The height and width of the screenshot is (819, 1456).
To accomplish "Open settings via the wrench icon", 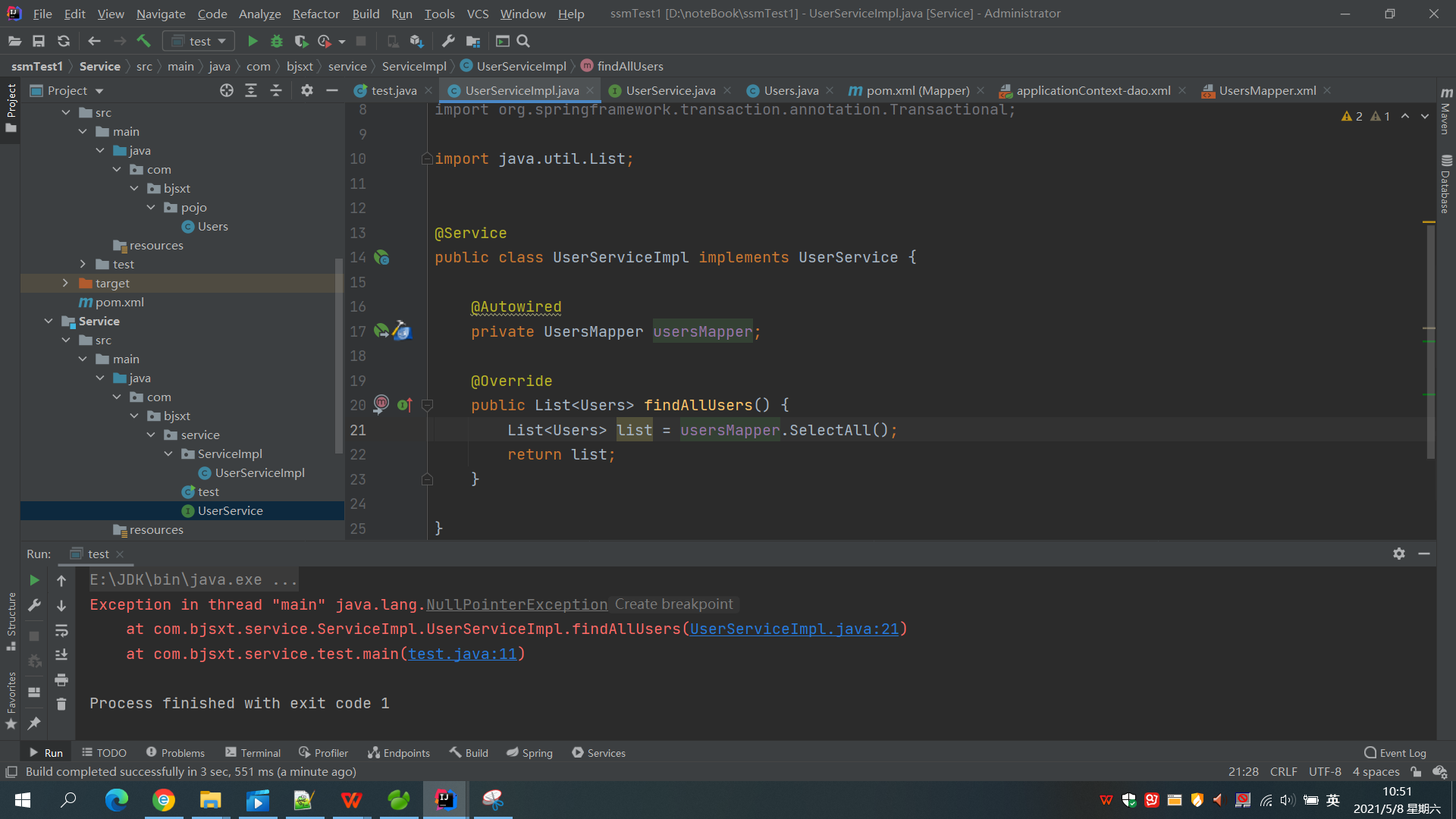I will [448, 42].
